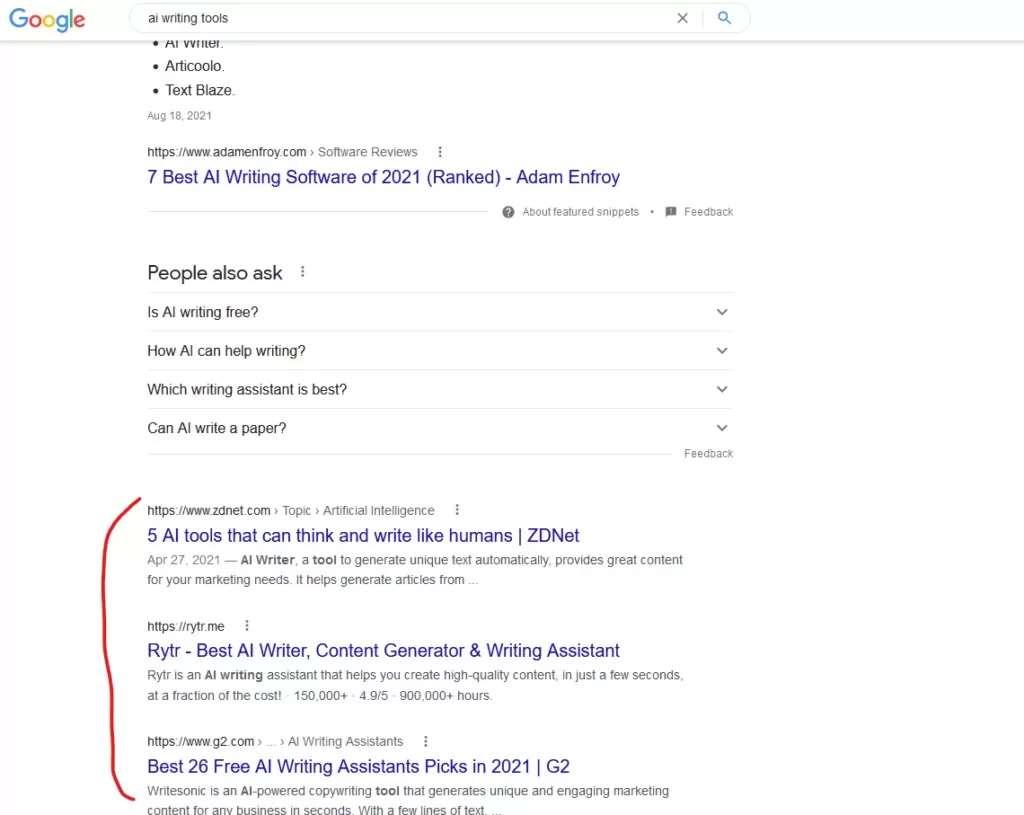This screenshot has height=815, width=1024.
Task: Open three-dot menu beside adamenfroy.com result
Action: 440,152
